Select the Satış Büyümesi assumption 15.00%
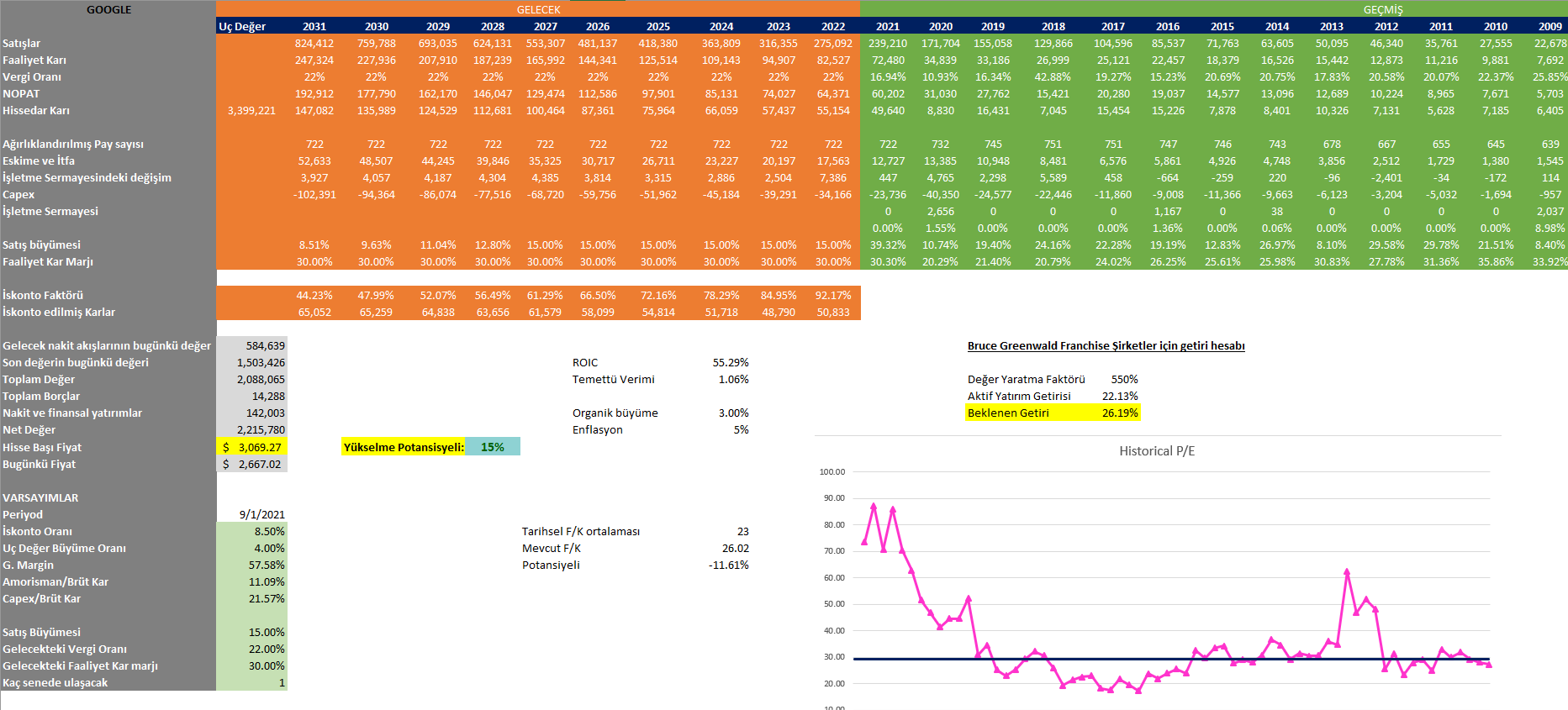Screen dimensions: 1568x710 [252, 632]
